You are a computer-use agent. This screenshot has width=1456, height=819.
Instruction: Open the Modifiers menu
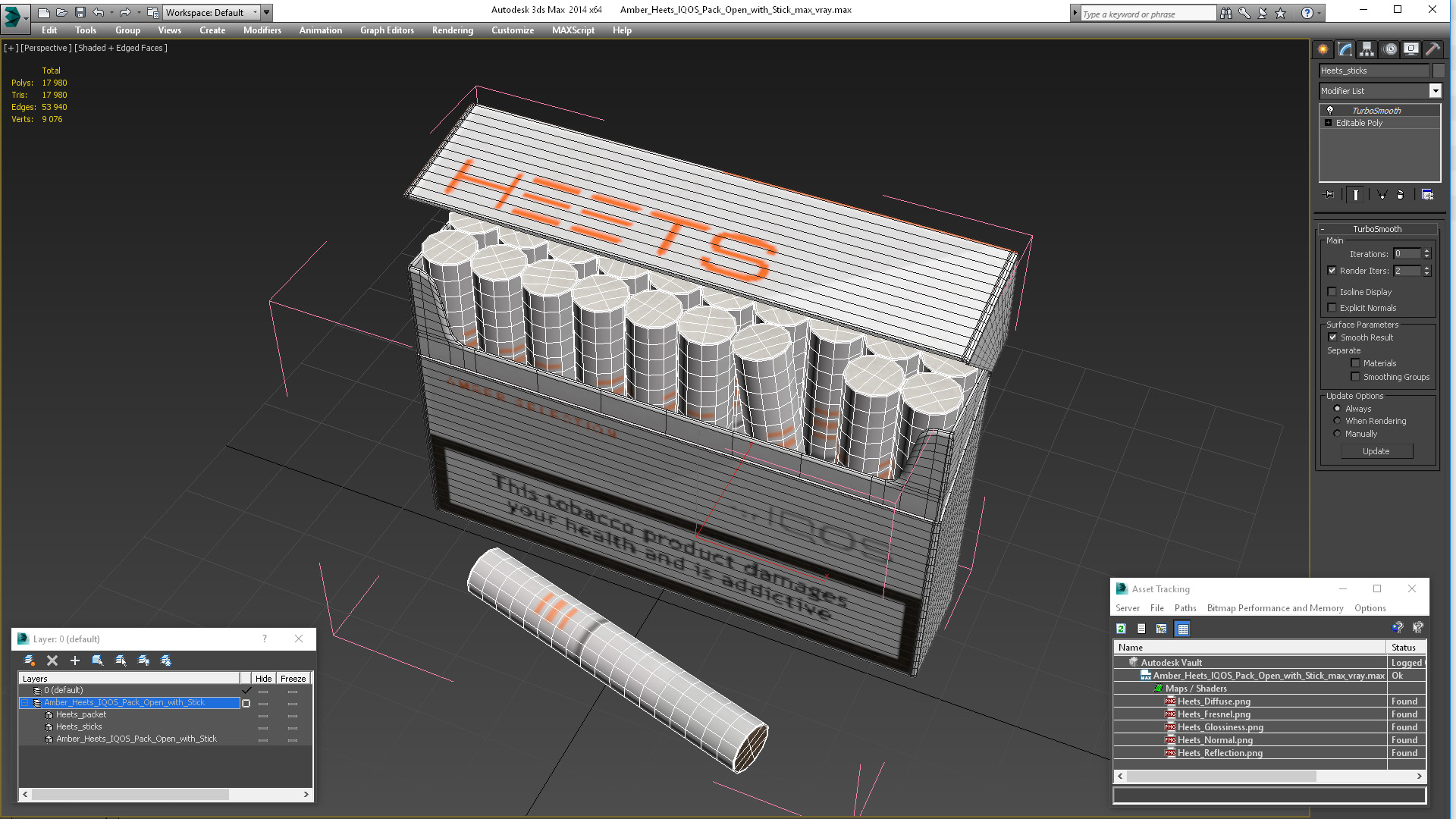(x=262, y=30)
